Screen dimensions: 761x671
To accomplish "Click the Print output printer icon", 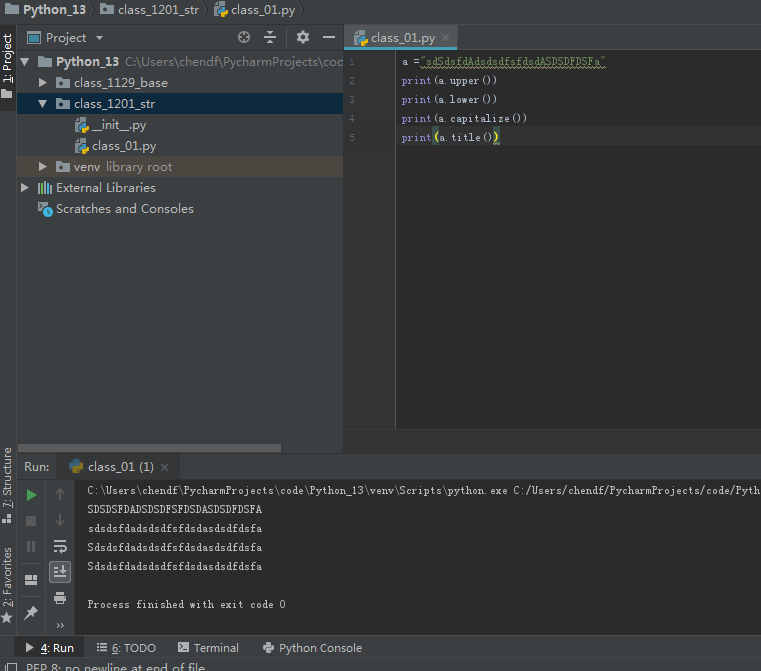I will (60, 598).
